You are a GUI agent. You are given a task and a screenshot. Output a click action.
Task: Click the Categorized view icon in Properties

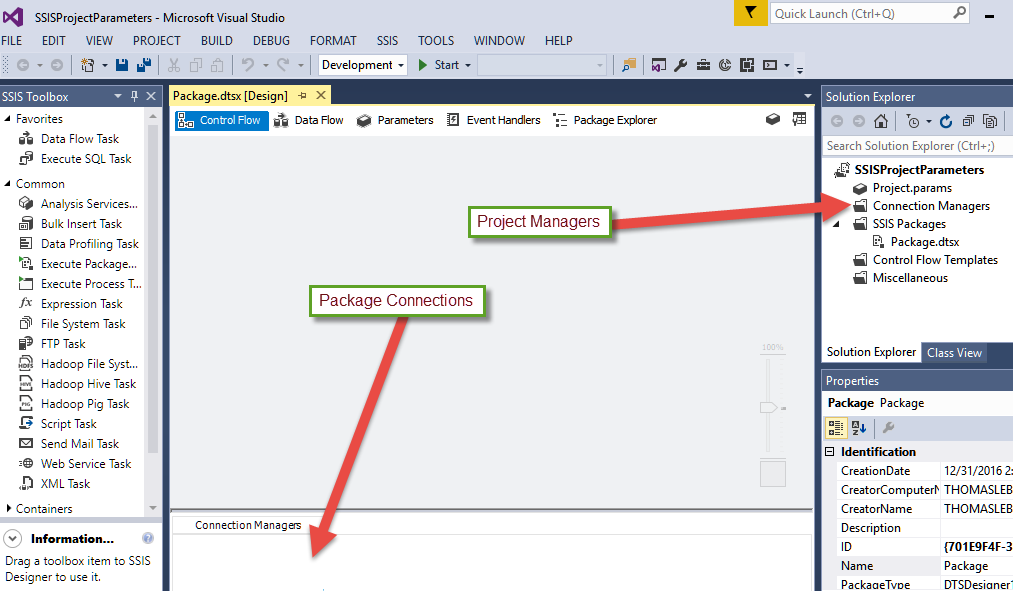[835, 428]
